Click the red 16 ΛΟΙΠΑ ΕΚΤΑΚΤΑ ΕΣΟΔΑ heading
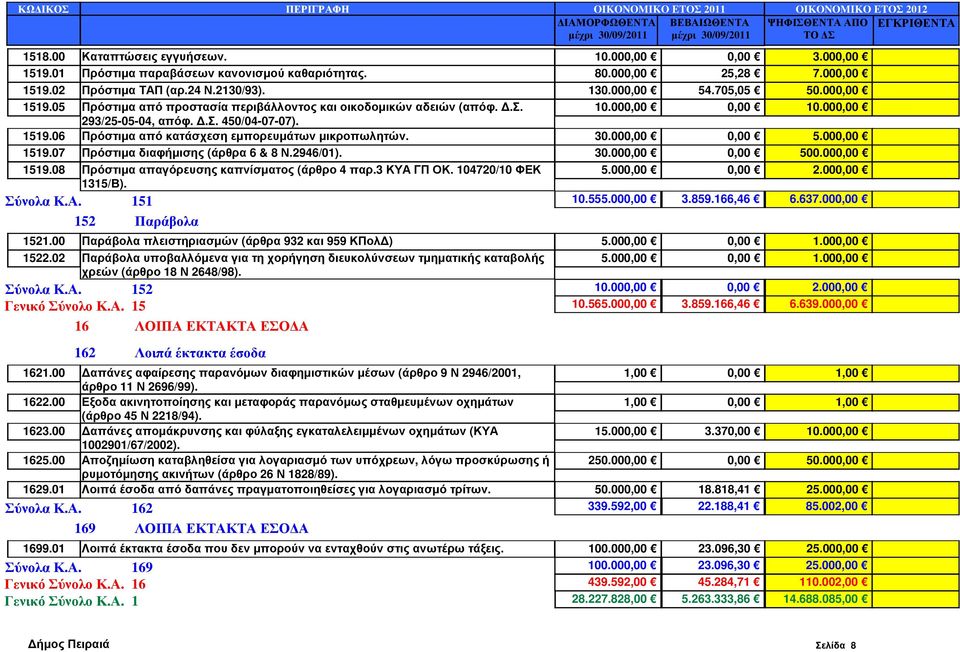The image size is (960, 652). point(191,326)
